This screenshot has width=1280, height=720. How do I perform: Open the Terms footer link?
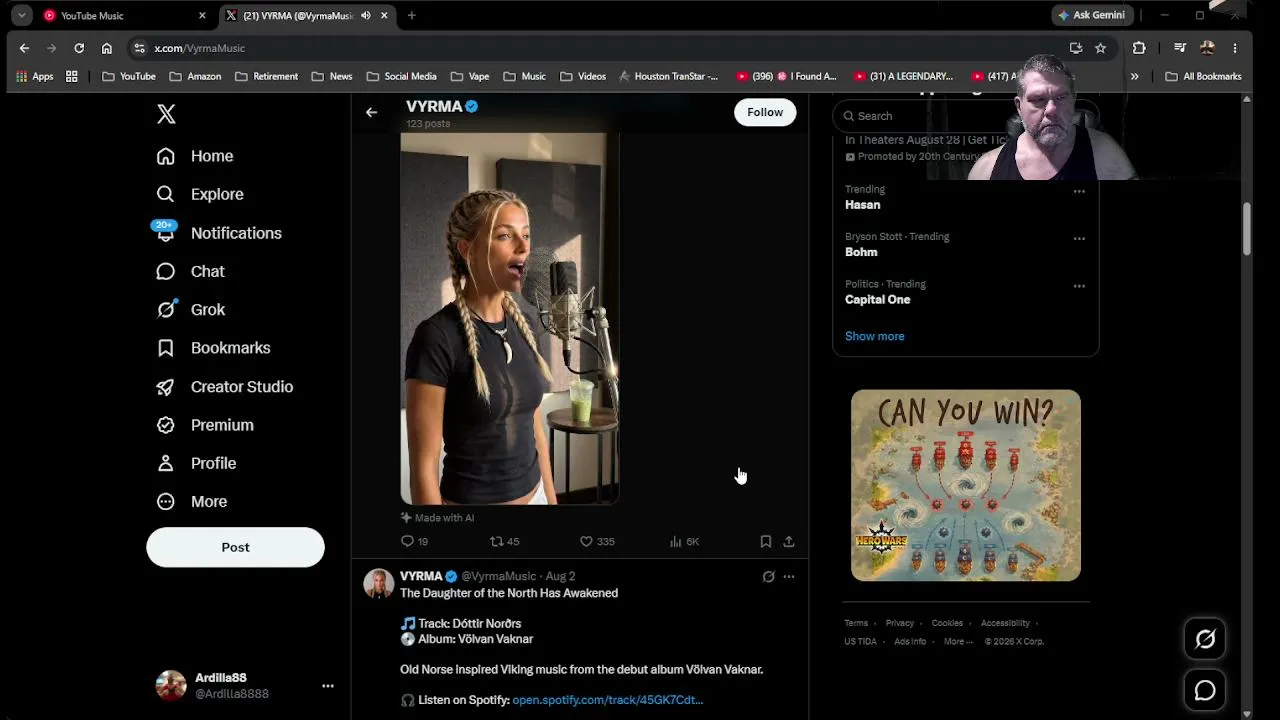pyautogui.click(x=856, y=623)
